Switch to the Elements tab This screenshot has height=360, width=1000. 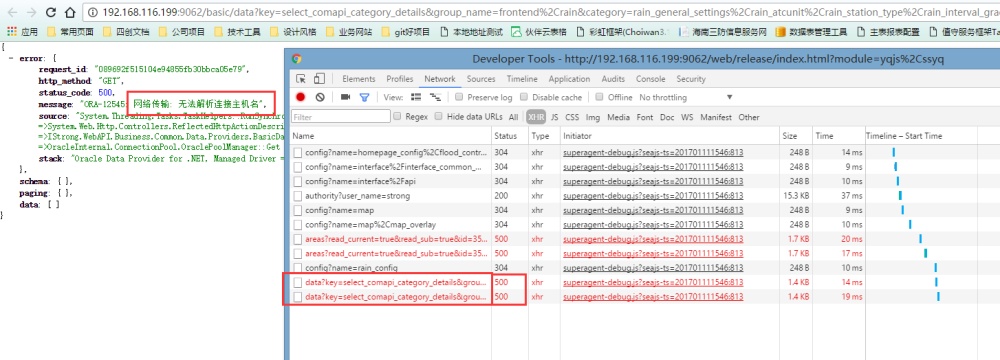(x=358, y=79)
